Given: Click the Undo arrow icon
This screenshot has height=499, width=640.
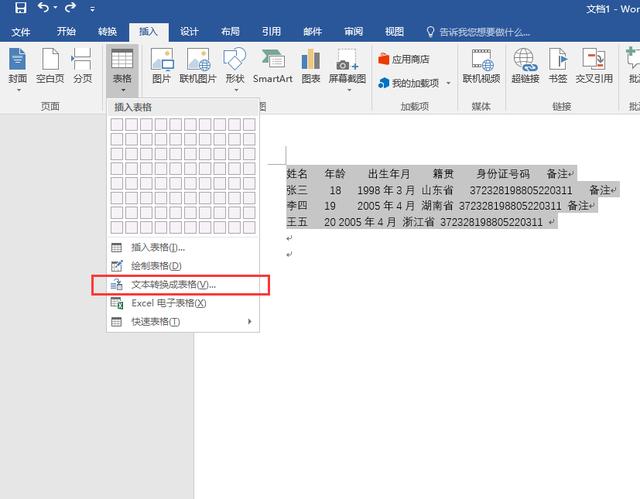Looking at the screenshot, I should (43, 7).
